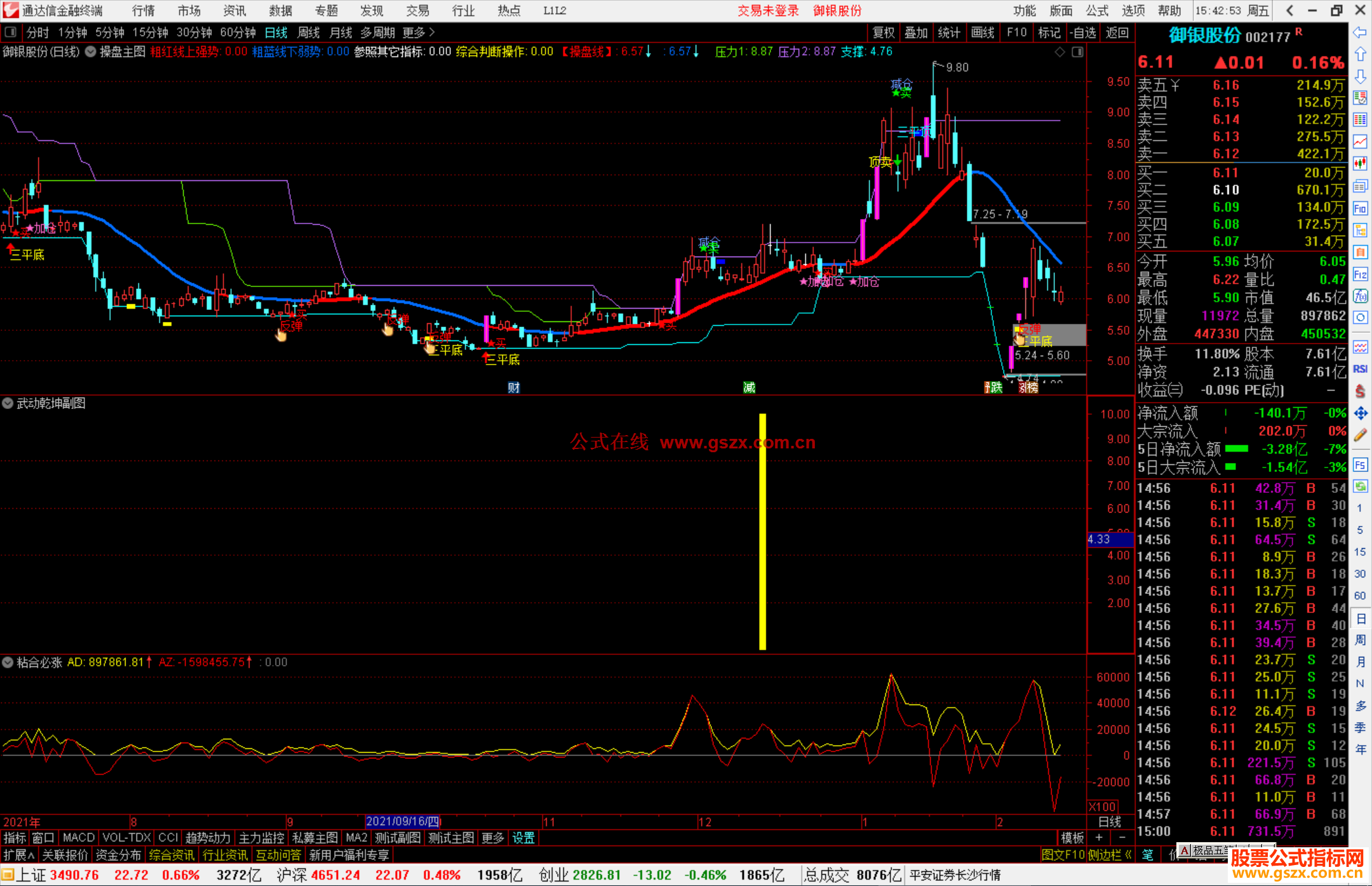Click the 画线 drawing button
This screenshot has height=886, width=1372.
[x=983, y=32]
